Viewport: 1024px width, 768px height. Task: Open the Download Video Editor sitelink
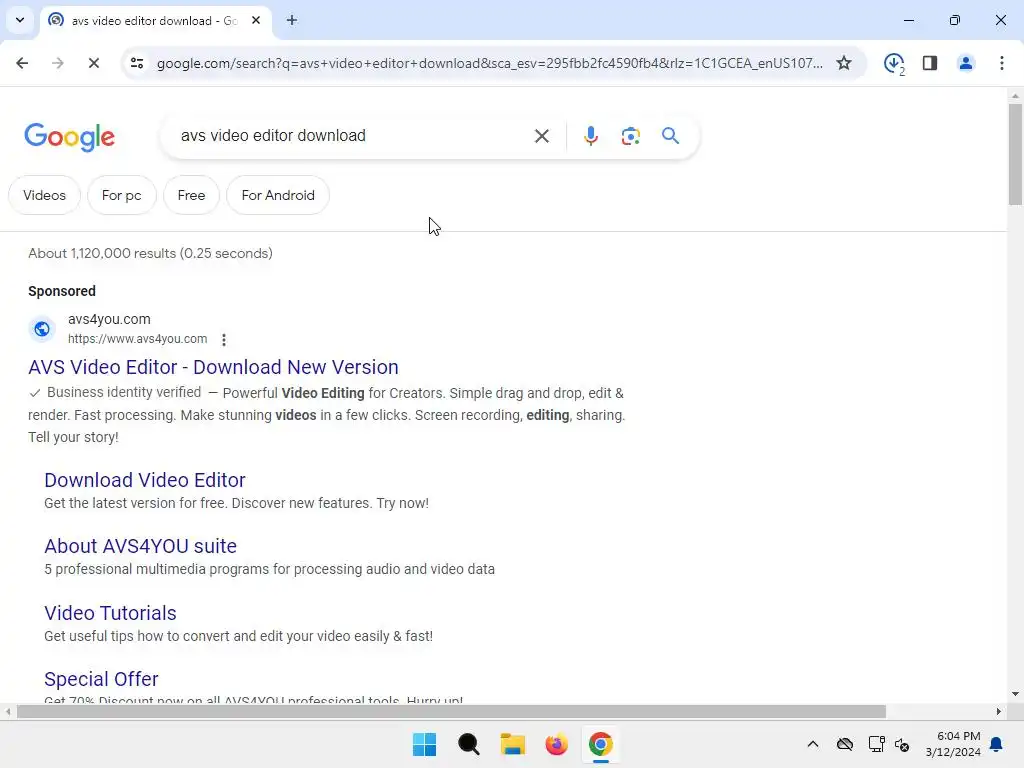tap(145, 480)
